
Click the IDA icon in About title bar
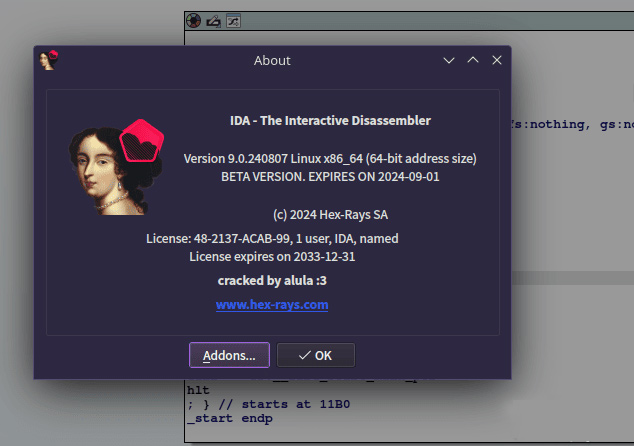(48, 60)
